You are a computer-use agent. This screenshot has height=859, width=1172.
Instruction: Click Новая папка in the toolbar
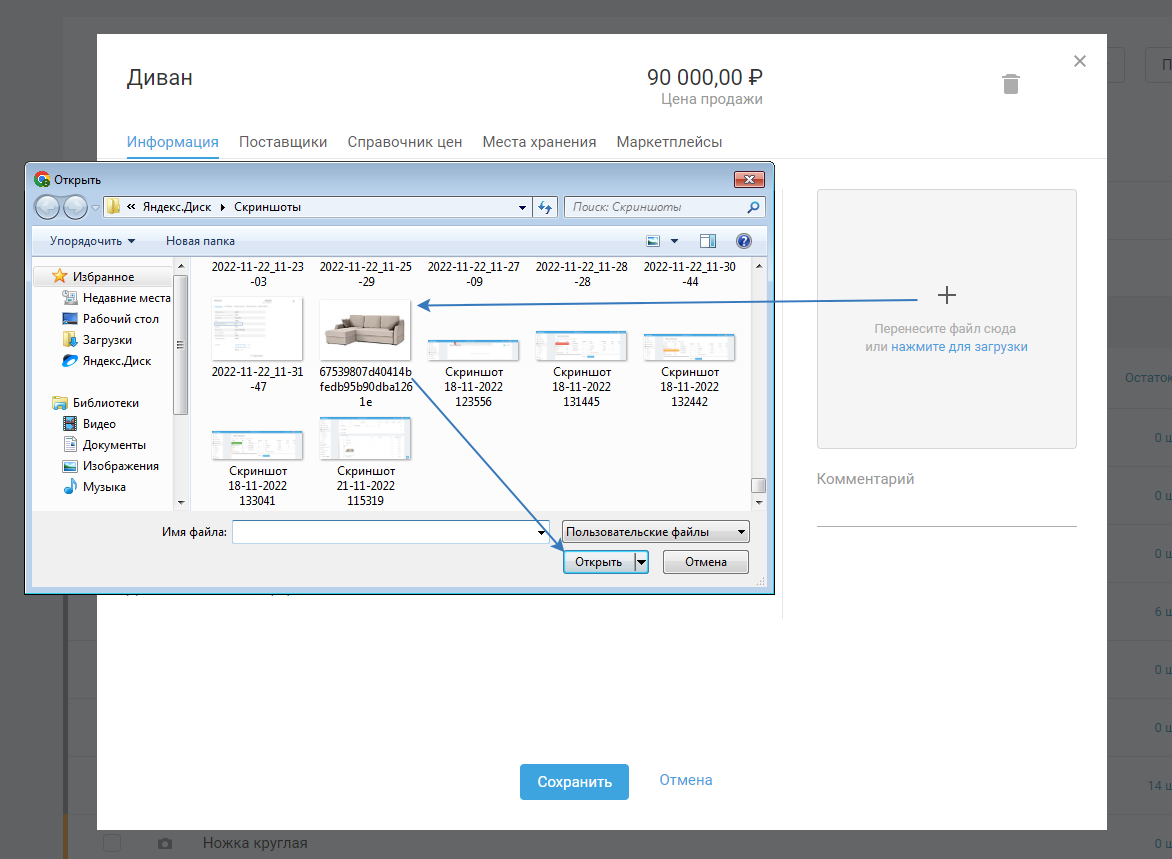pos(200,241)
